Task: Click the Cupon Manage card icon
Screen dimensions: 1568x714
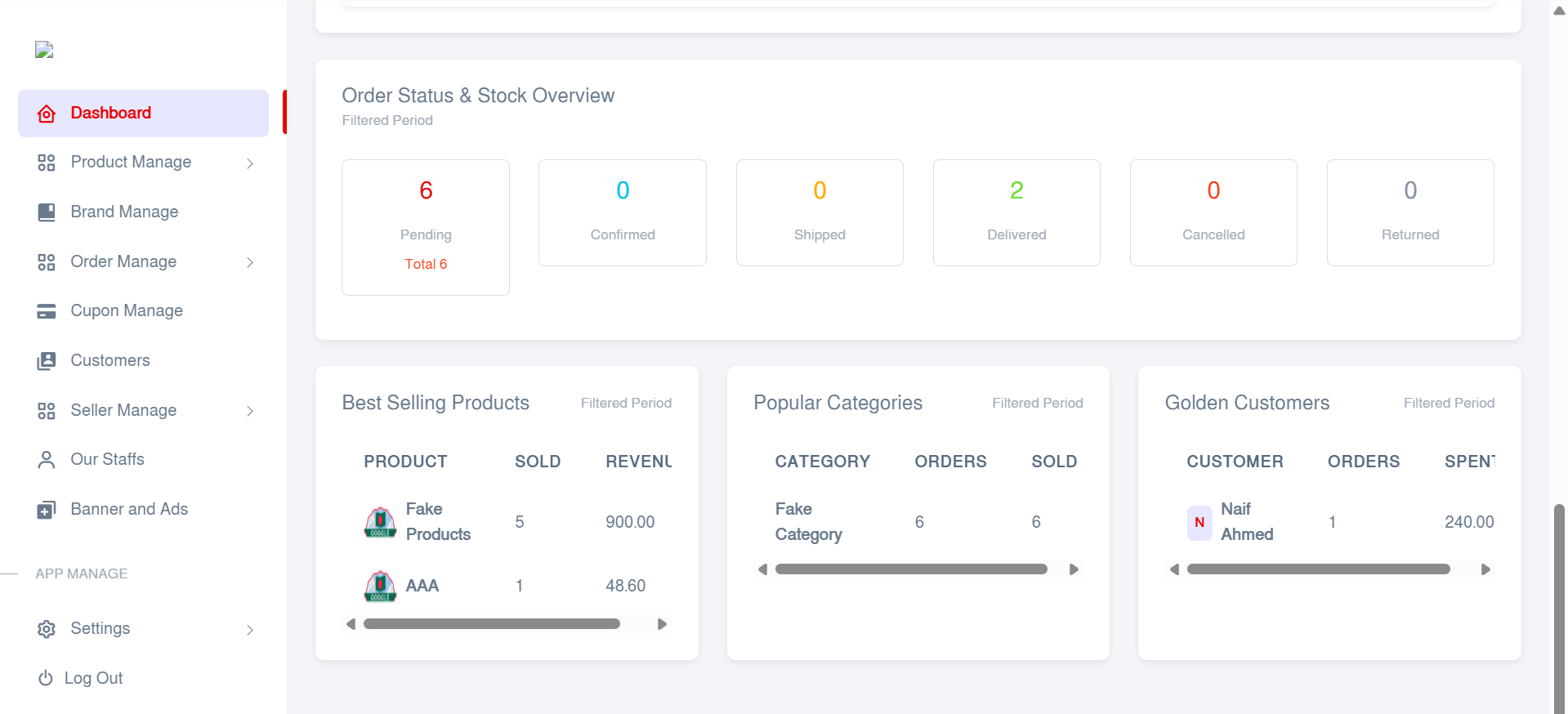Action: (x=47, y=311)
